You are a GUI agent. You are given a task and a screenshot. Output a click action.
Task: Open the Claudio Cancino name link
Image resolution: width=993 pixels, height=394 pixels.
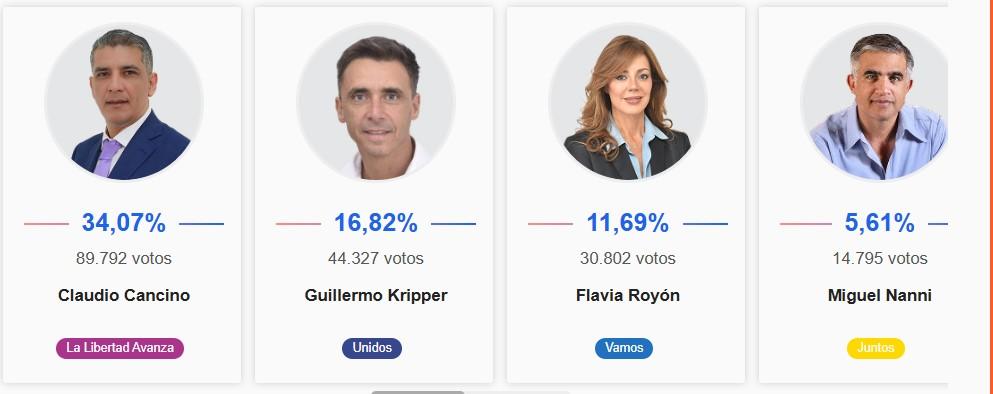124,296
